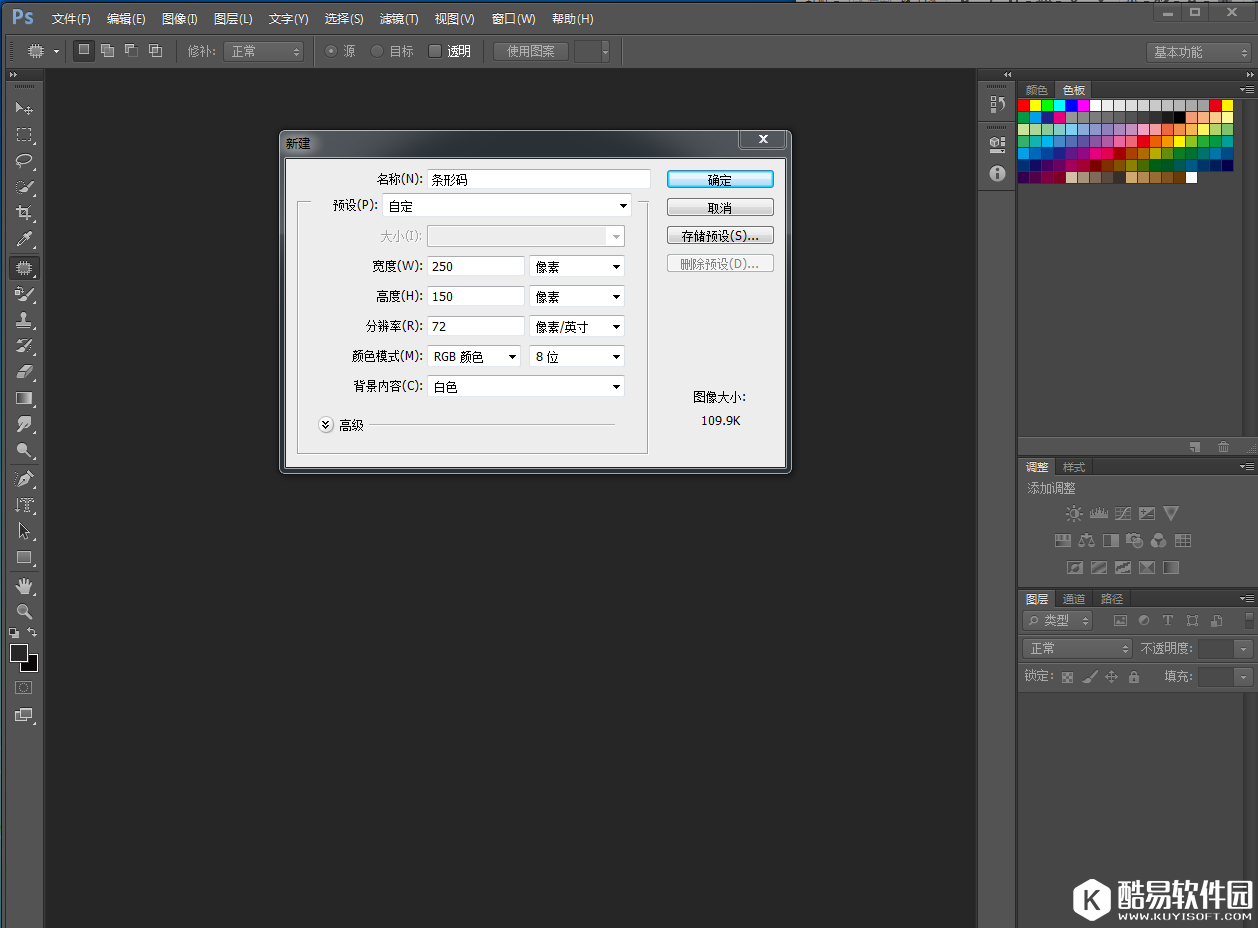
Task: Open the 预设 preset dropdown
Action: tap(507, 206)
